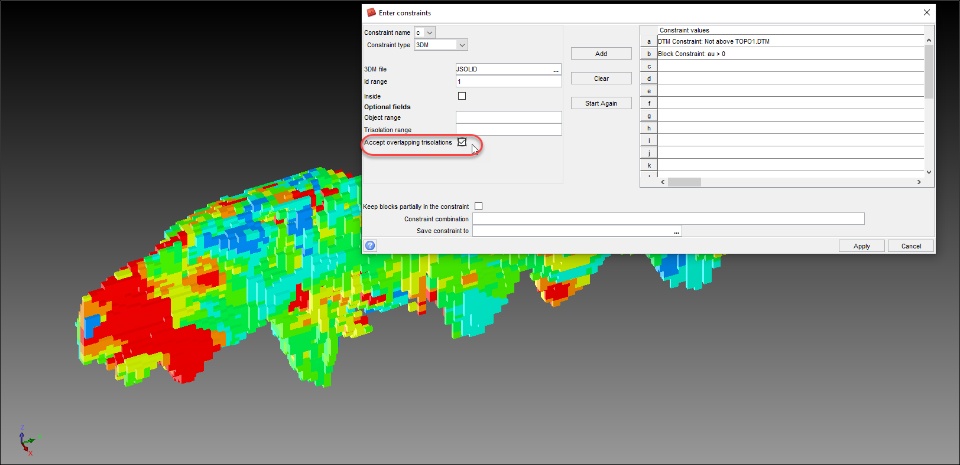Image resolution: width=960 pixels, height=465 pixels.
Task: Select the row e header
Action: (x=649, y=91)
